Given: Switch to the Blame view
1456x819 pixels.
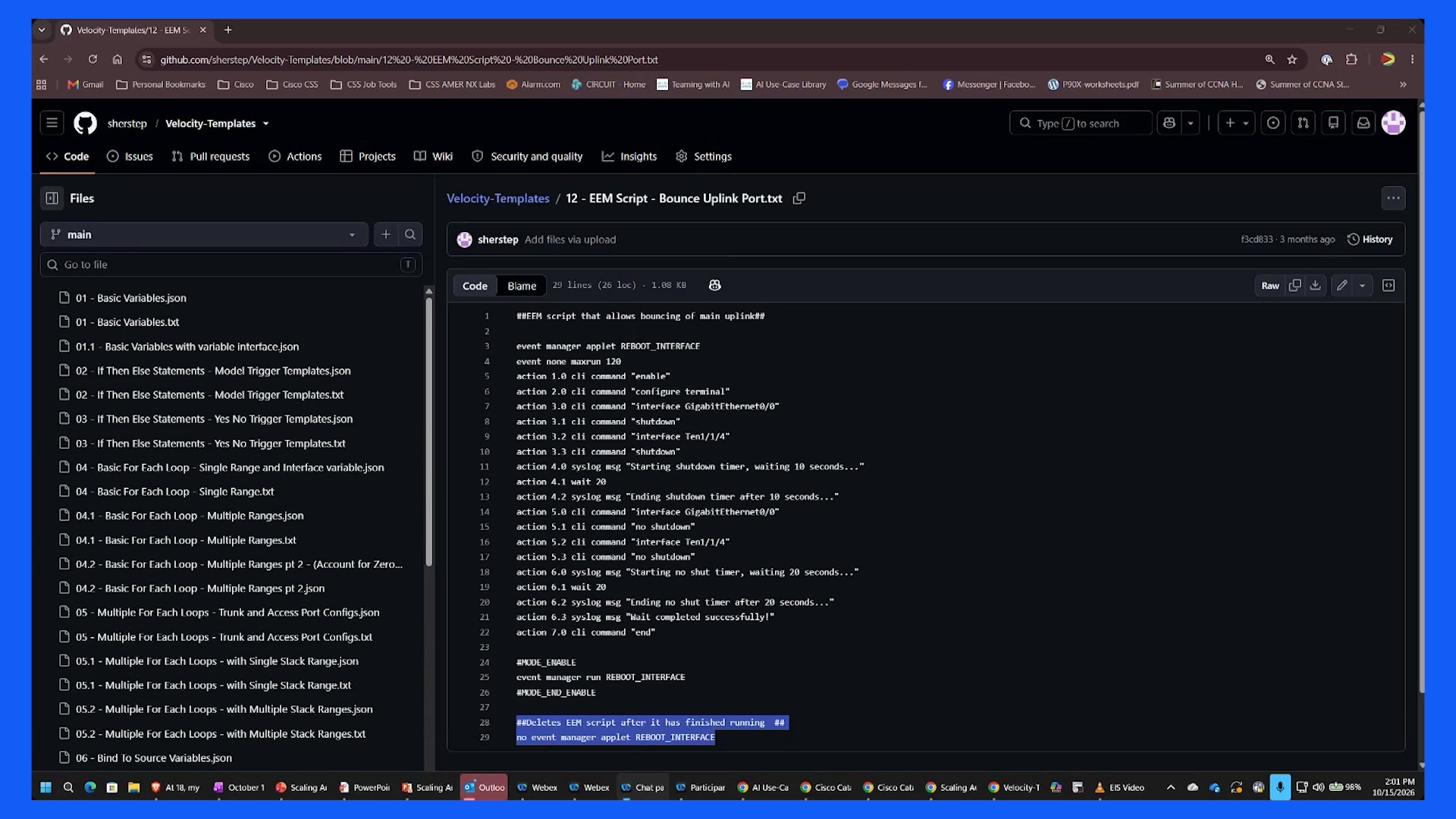Looking at the screenshot, I should coord(522,286).
